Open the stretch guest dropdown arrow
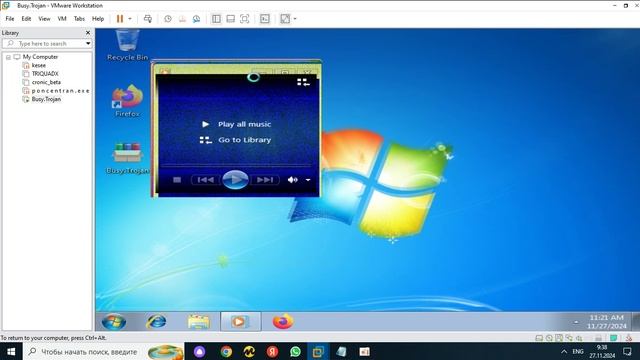 295,19
